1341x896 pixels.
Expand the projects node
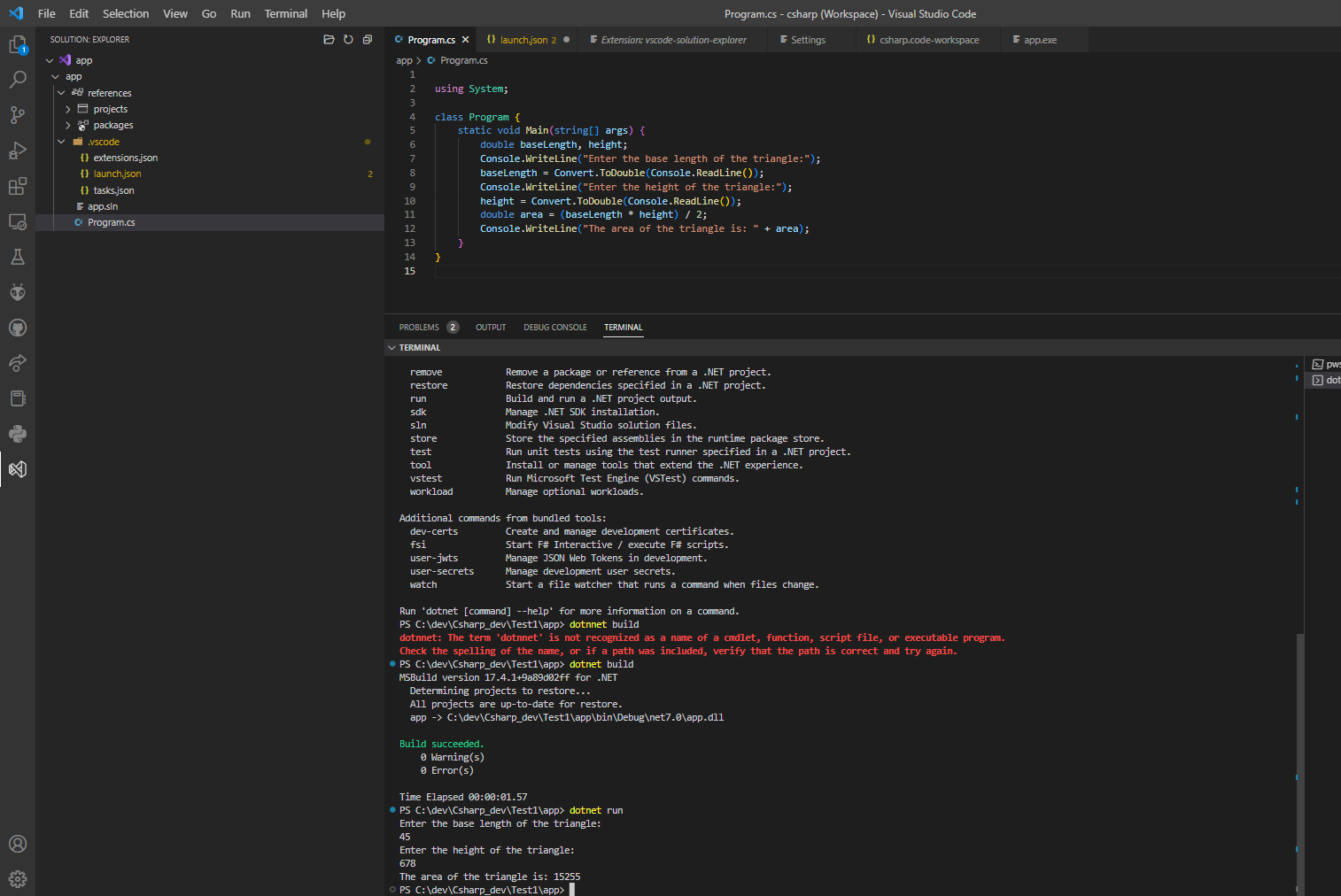coord(67,109)
